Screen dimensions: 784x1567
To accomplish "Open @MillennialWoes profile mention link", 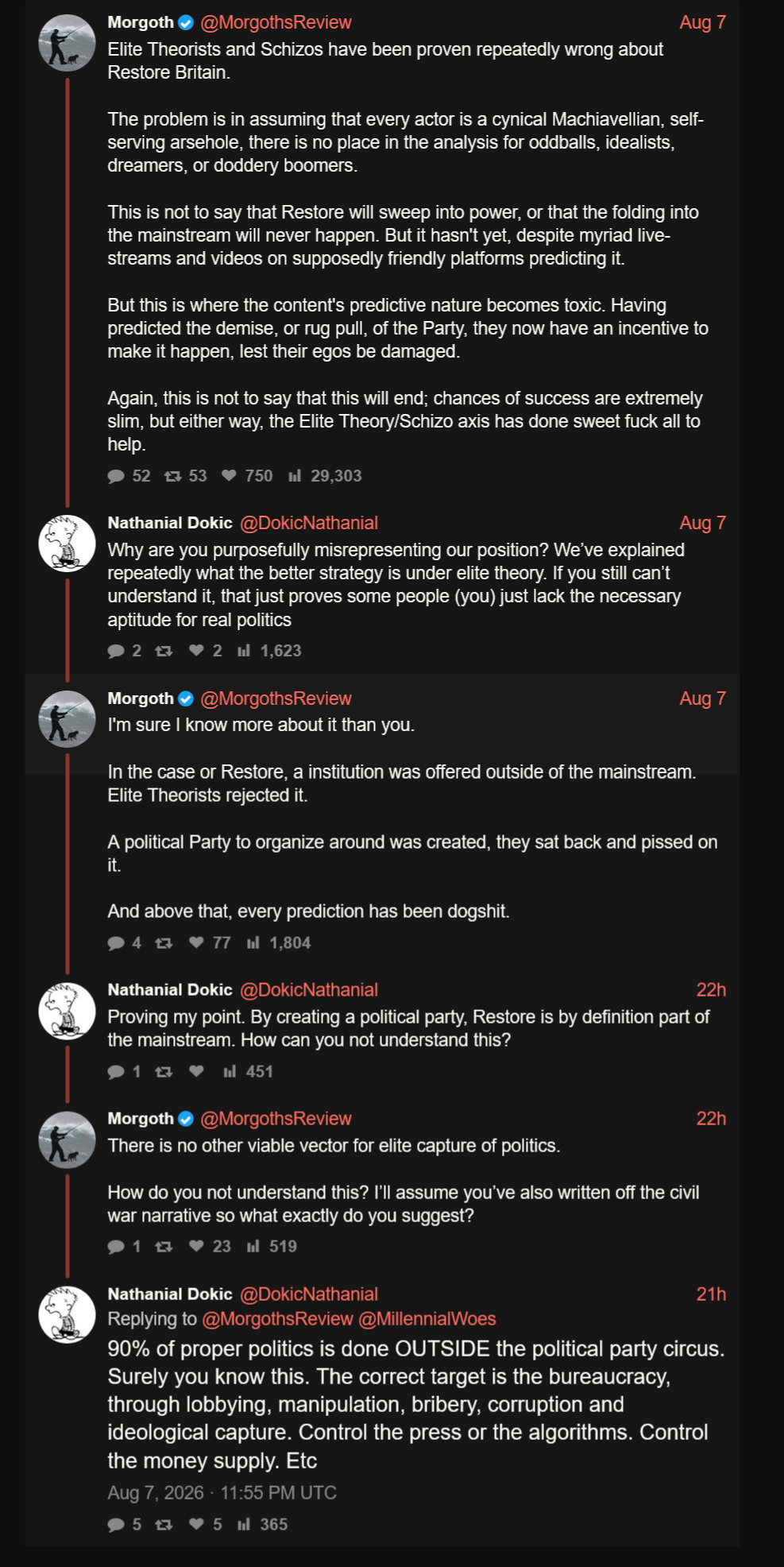I will pos(427,1318).
